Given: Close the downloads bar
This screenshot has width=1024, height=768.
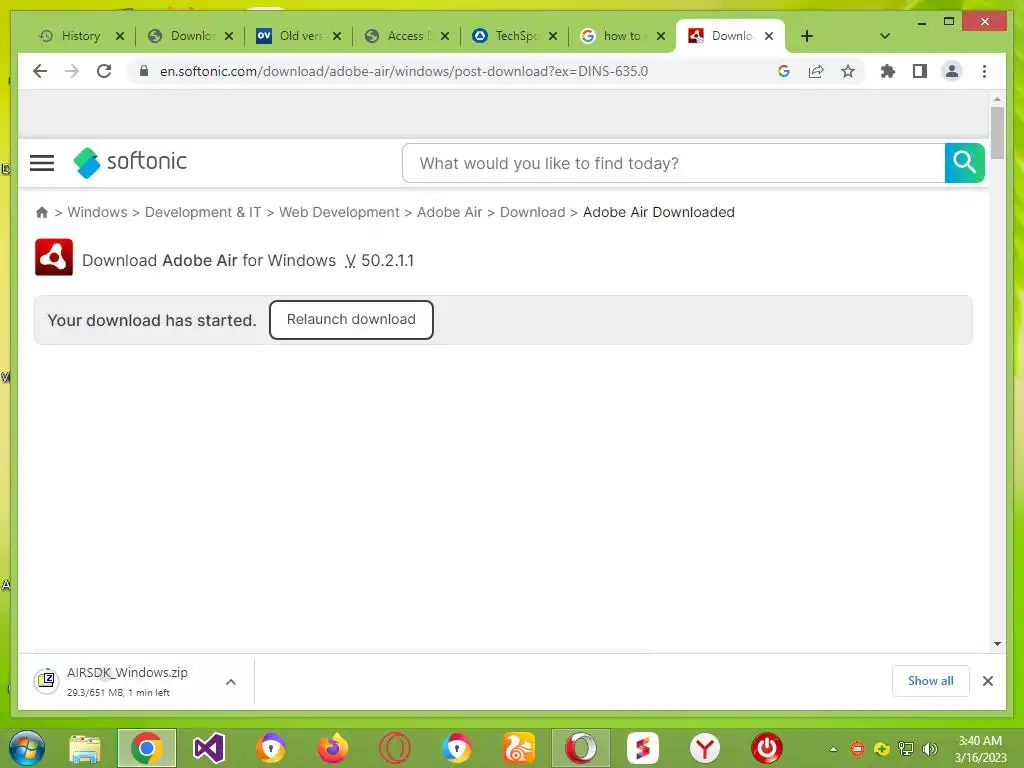Looking at the screenshot, I should [987, 681].
